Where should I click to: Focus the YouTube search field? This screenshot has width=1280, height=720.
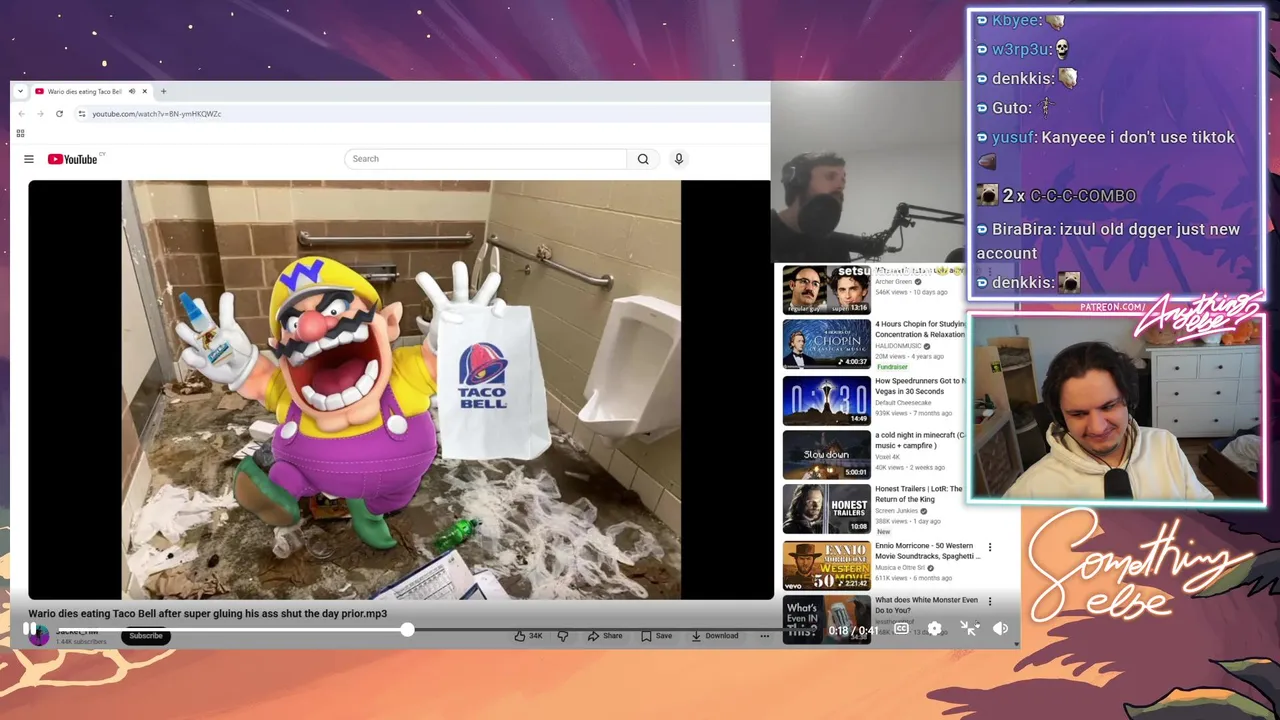click(x=485, y=159)
